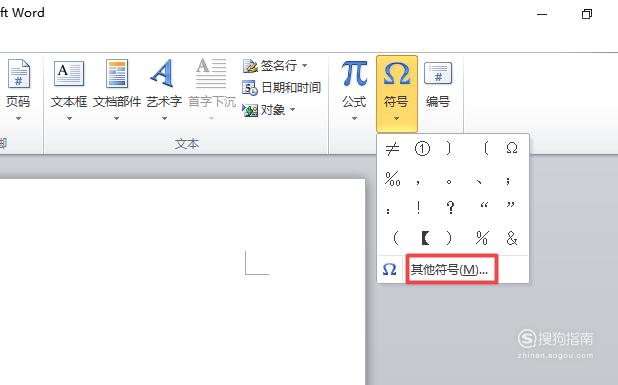
Task: Expand the 签名行 dropdown arrow
Action: pos(304,65)
